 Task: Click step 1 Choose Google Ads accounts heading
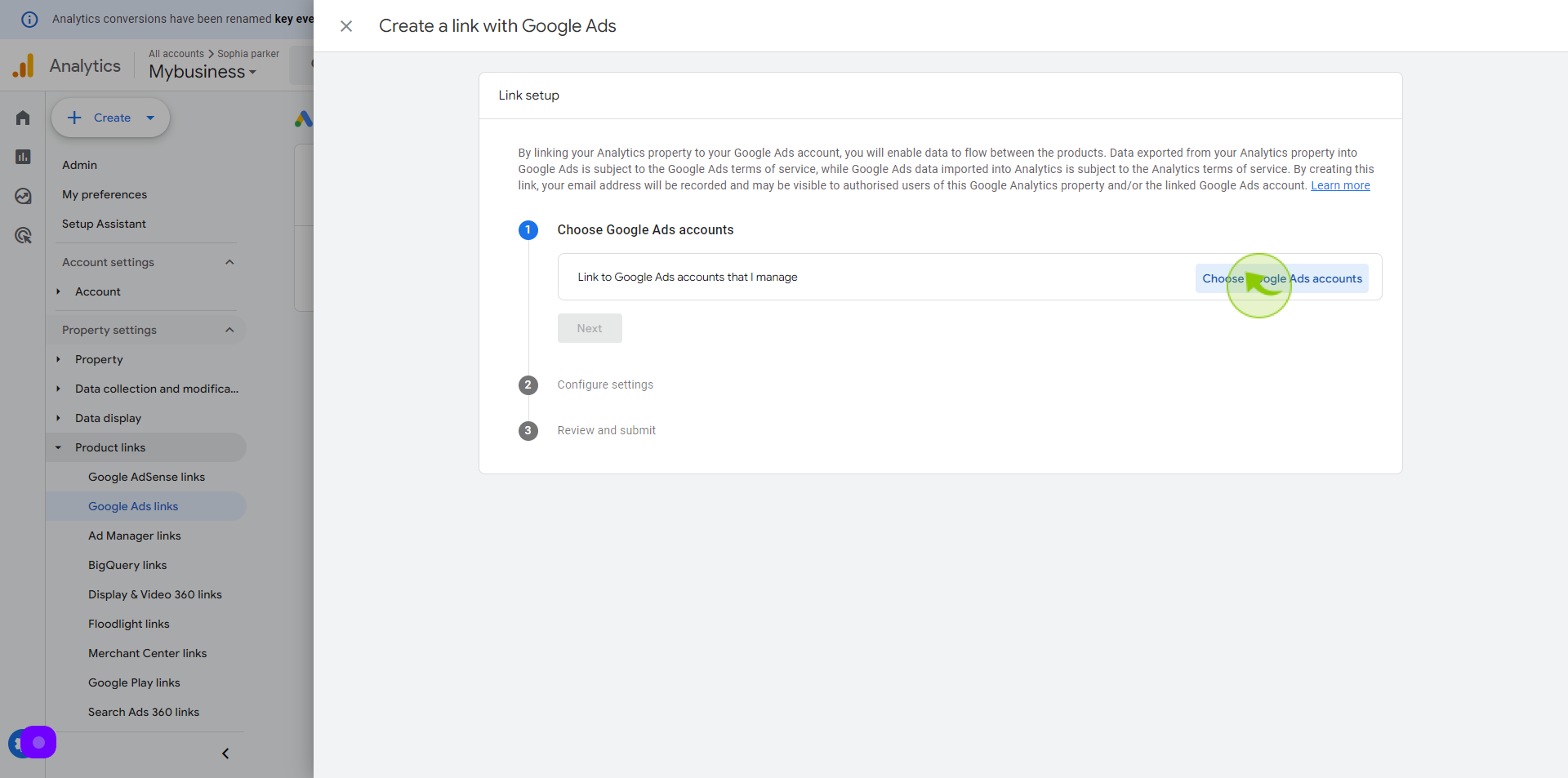(x=645, y=230)
